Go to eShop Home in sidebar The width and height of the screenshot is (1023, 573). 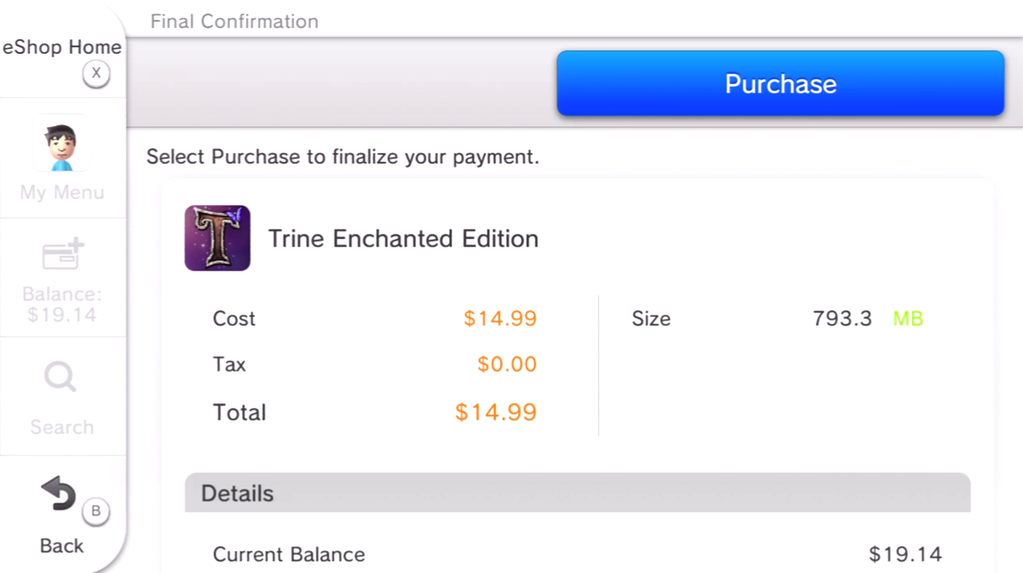pyautogui.click(x=62, y=47)
